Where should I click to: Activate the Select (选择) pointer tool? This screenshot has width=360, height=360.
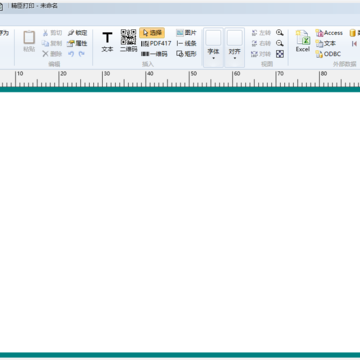(152, 33)
